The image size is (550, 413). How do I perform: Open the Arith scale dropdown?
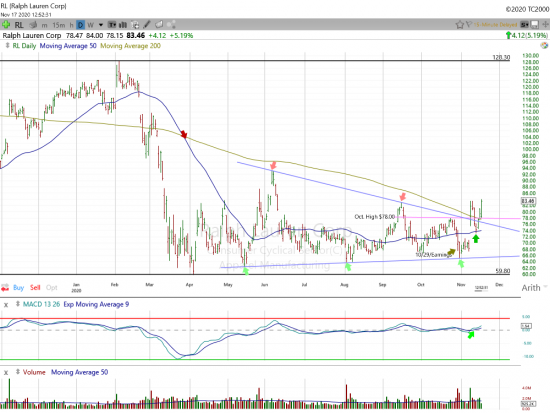click(x=534, y=288)
